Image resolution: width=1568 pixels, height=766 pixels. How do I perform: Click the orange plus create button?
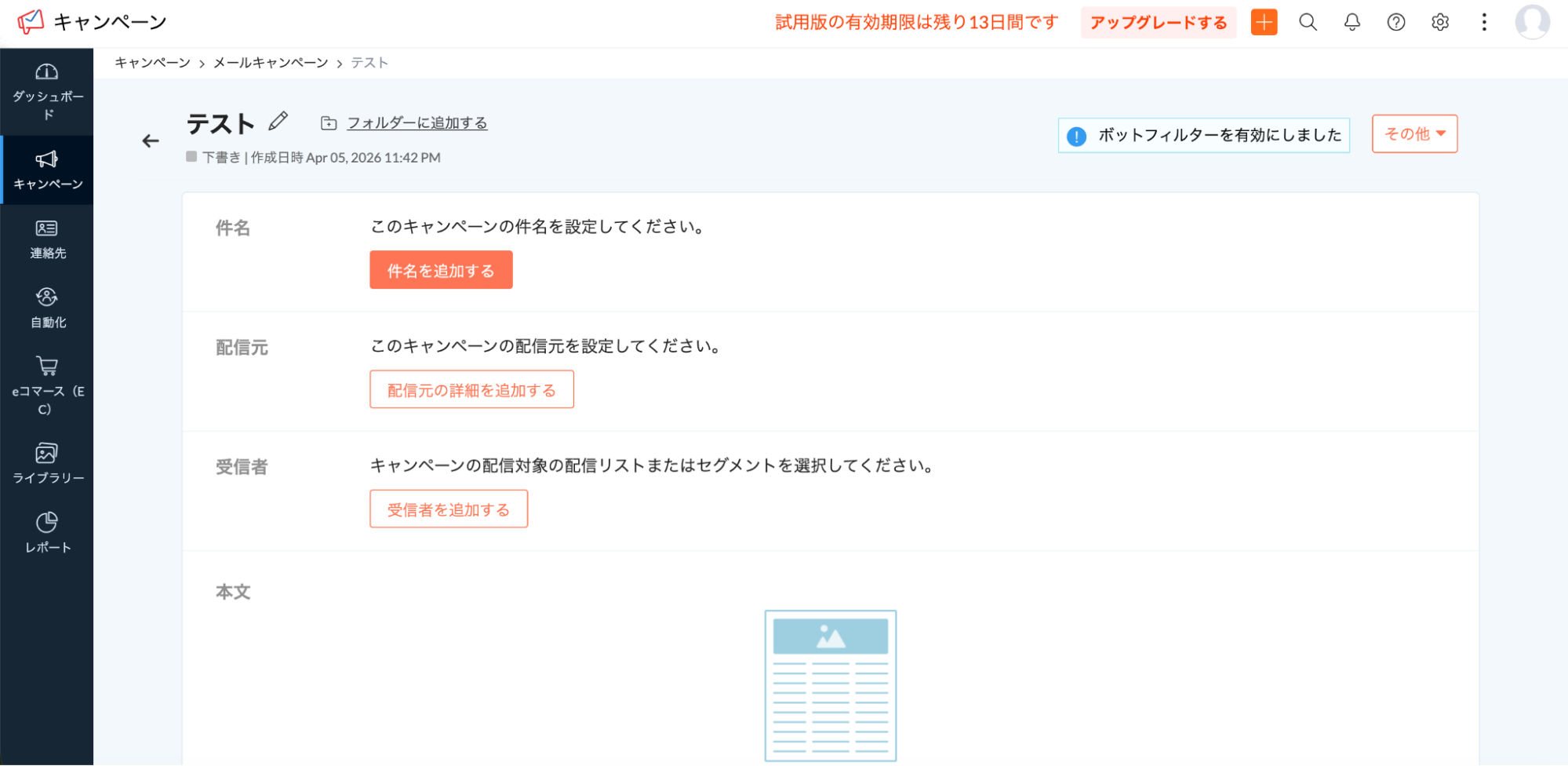[x=1264, y=22]
